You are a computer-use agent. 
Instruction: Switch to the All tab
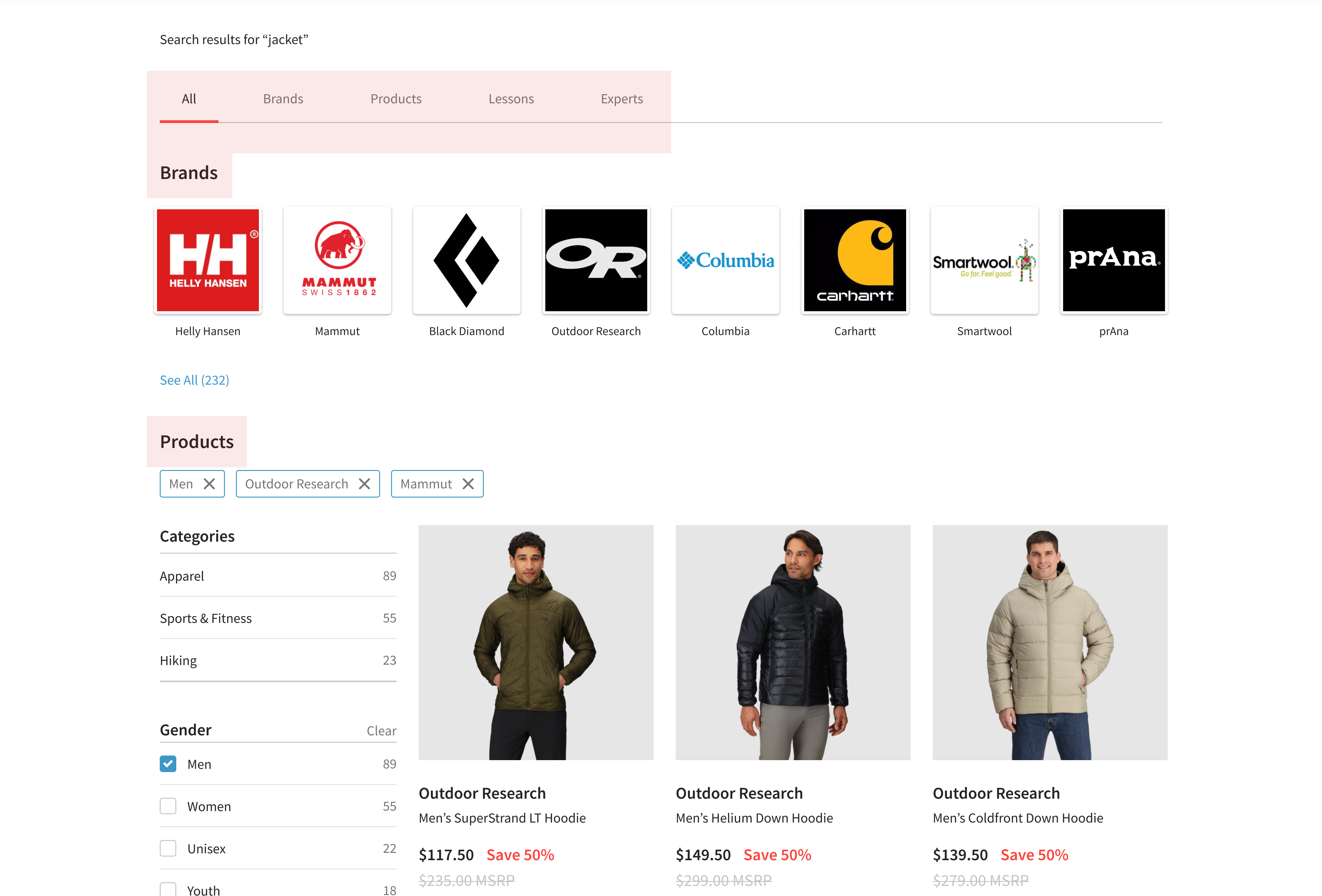click(189, 99)
